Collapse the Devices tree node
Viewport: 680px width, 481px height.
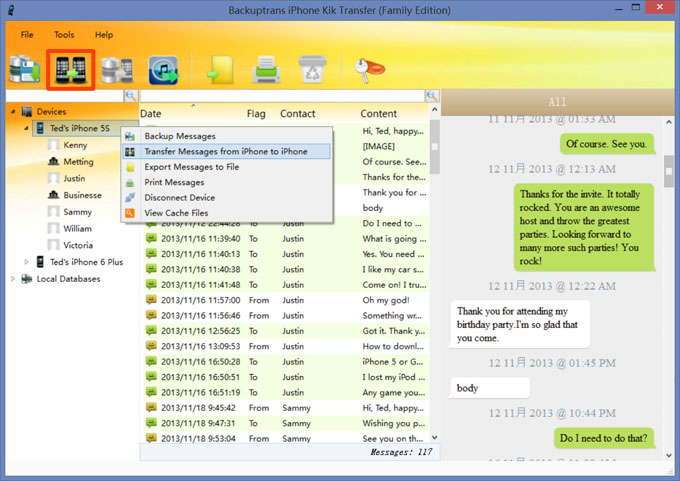[x=13, y=111]
